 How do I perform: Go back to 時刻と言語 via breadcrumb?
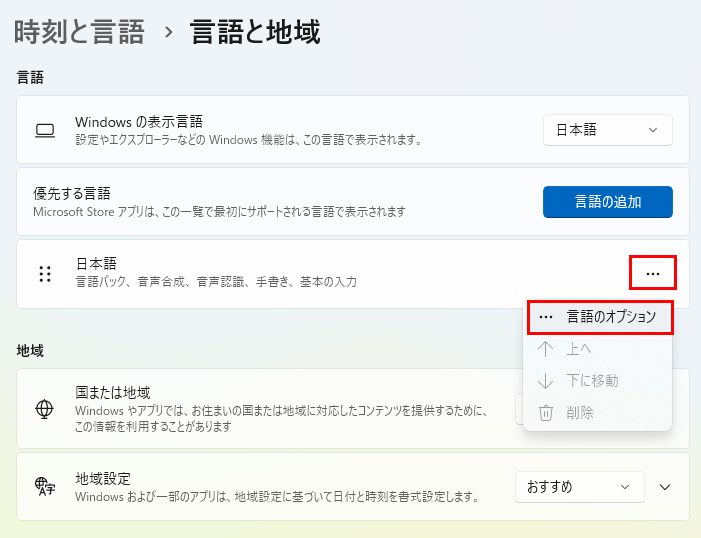coord(79,32)
